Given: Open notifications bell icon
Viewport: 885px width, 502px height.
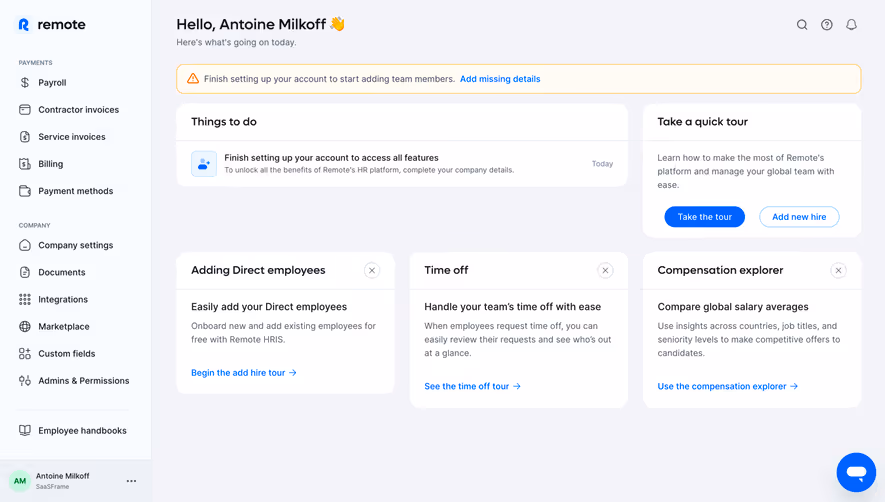Looking at the screenshot, I should pos(852,25).
